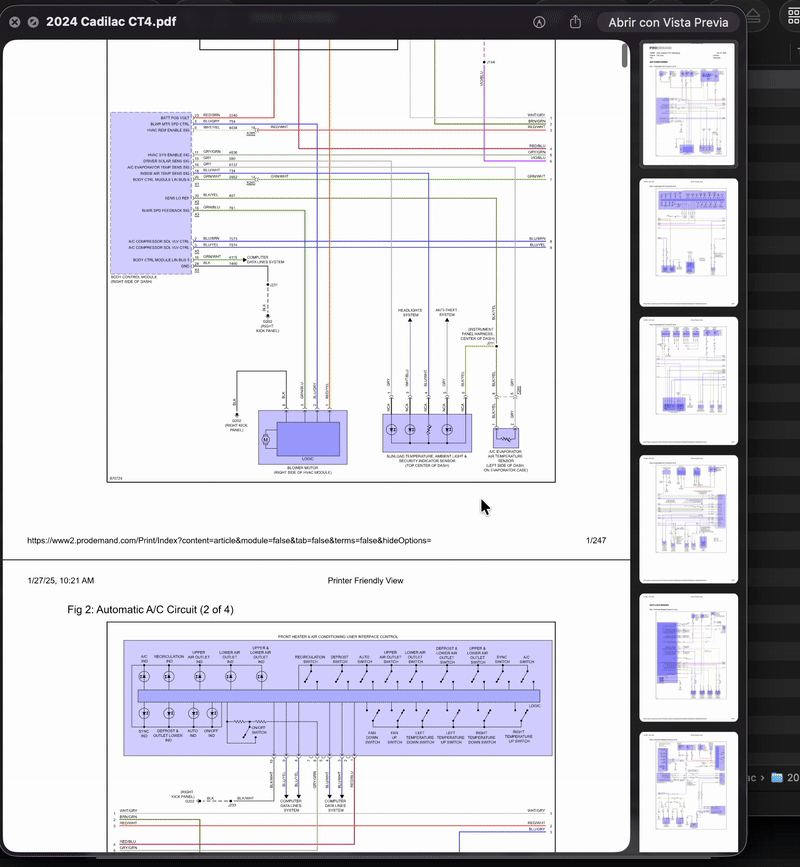Viewport: 800px width, 867px height.
Task: Click the Body Control Module block
Action: click(x=150, y=192)
